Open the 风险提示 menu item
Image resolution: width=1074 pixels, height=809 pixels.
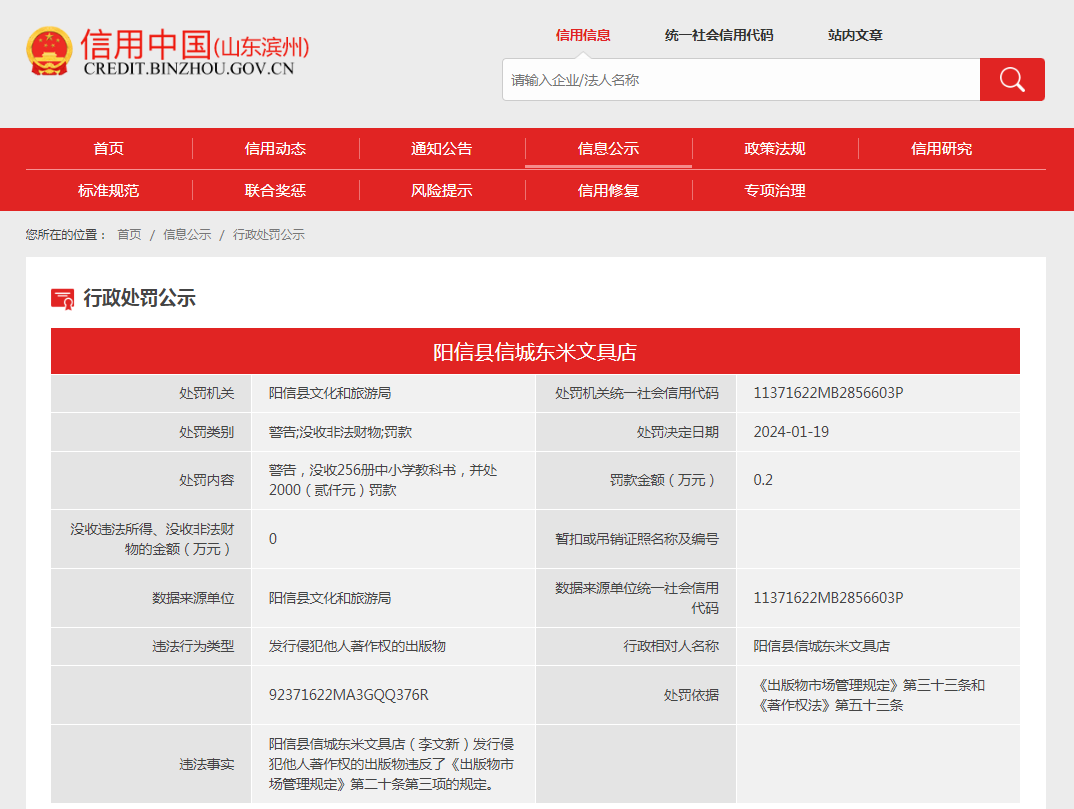[x=441, y=191]
